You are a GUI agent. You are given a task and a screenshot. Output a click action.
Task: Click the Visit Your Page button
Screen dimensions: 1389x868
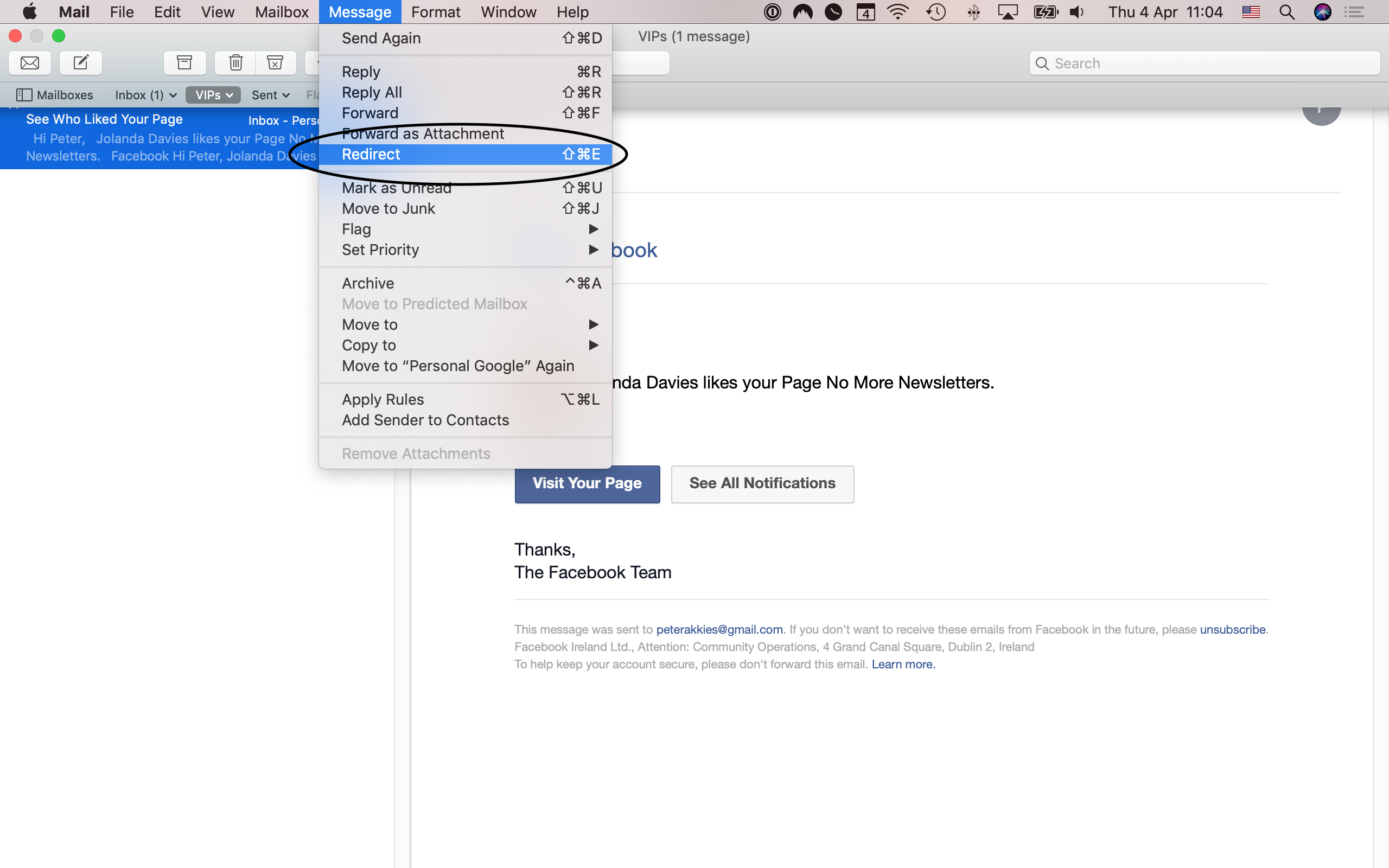[588, 484]
